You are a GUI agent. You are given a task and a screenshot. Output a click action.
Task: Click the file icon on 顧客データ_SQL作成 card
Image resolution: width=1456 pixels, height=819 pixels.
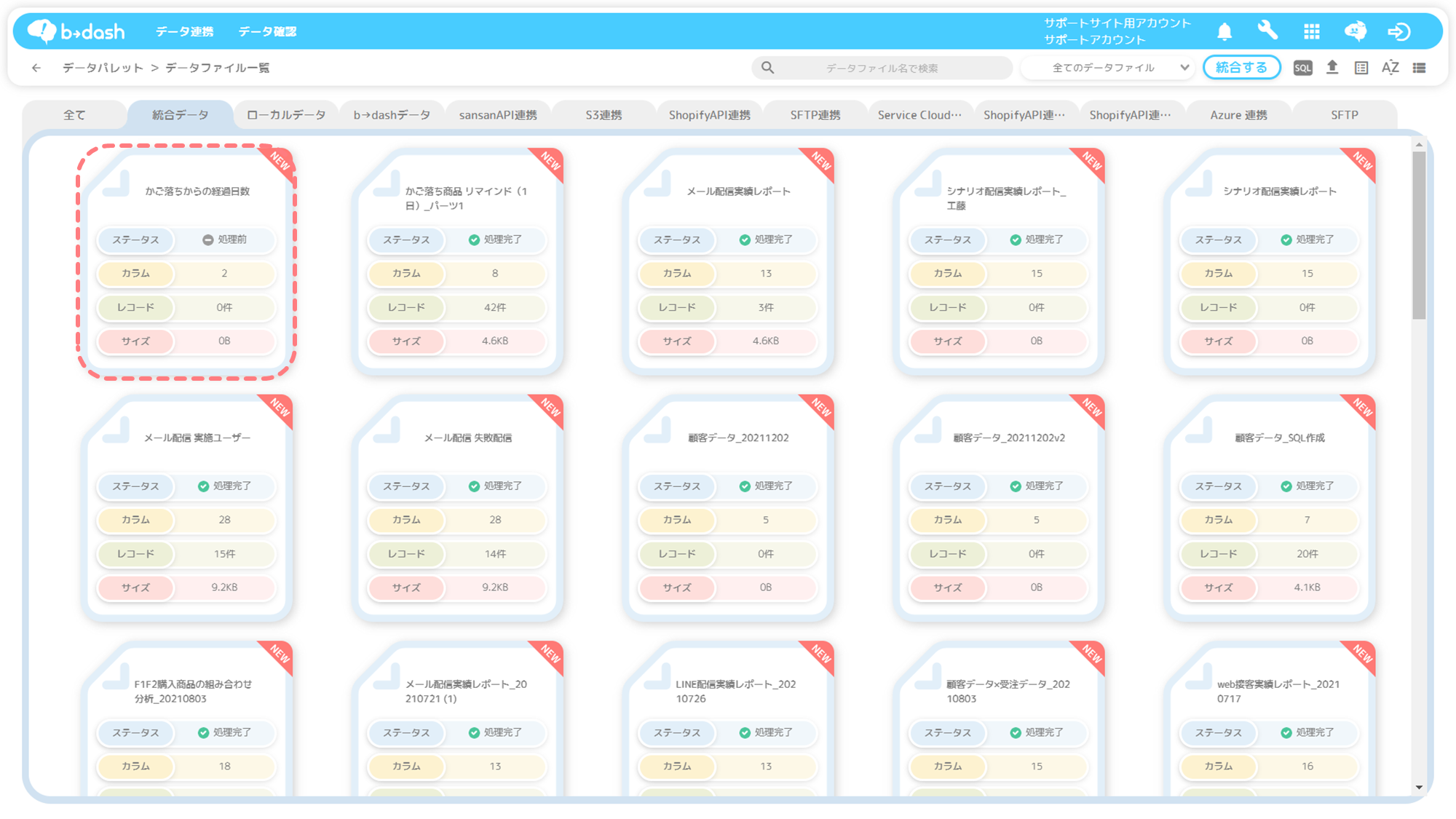point(1199,429)
